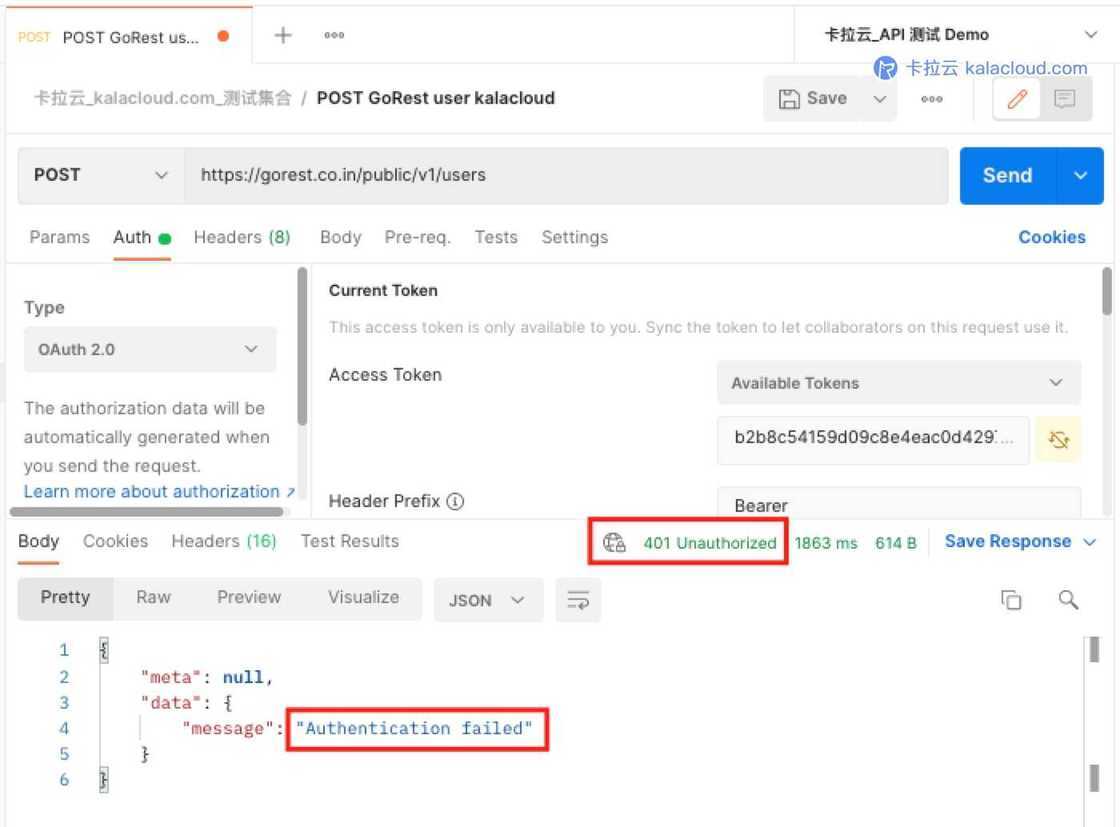Open the POST method dropdown
Image resolution: width=1120 pixels, height=827 pixels.
[x=101, y=175]
